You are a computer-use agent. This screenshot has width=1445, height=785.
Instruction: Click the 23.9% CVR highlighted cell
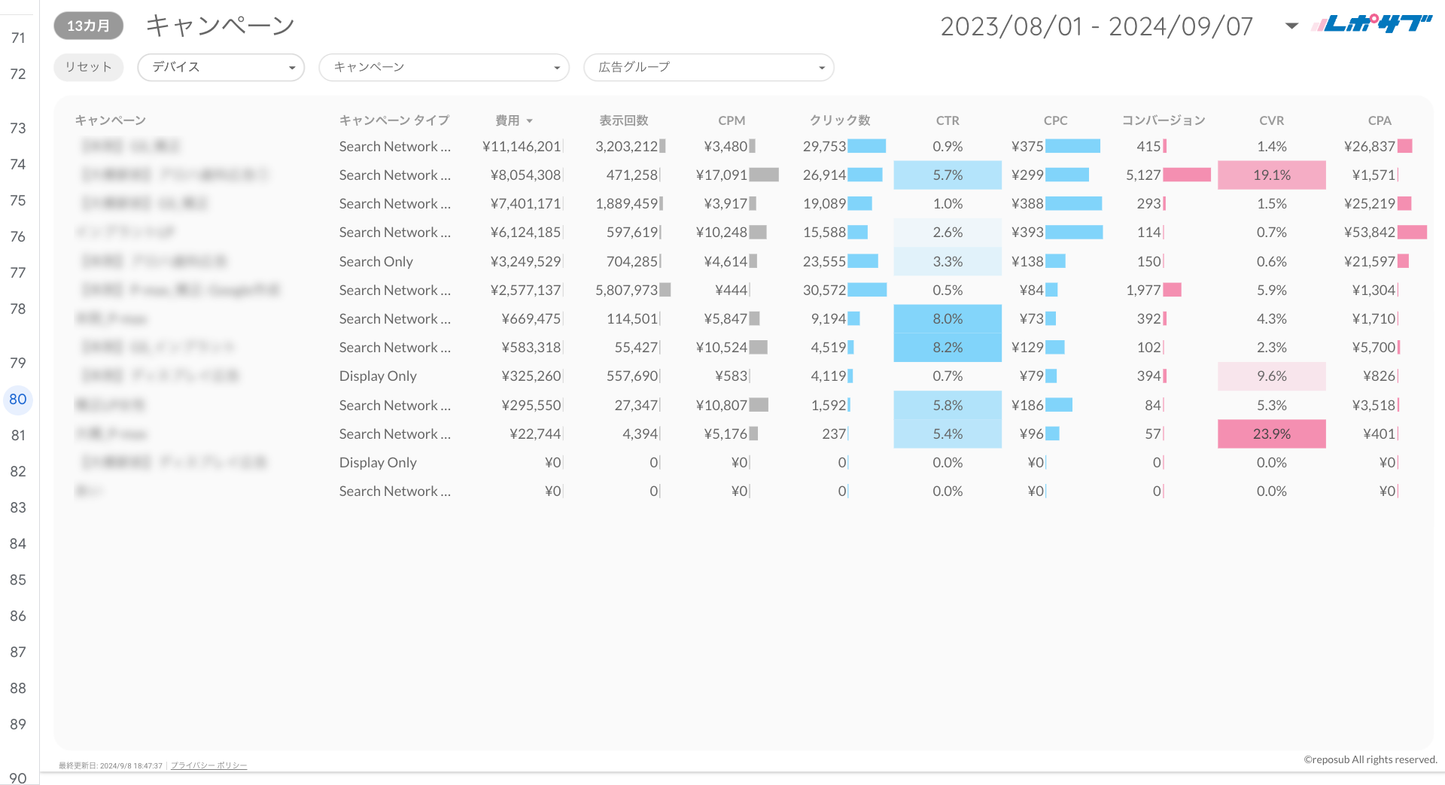point(1271,434)
